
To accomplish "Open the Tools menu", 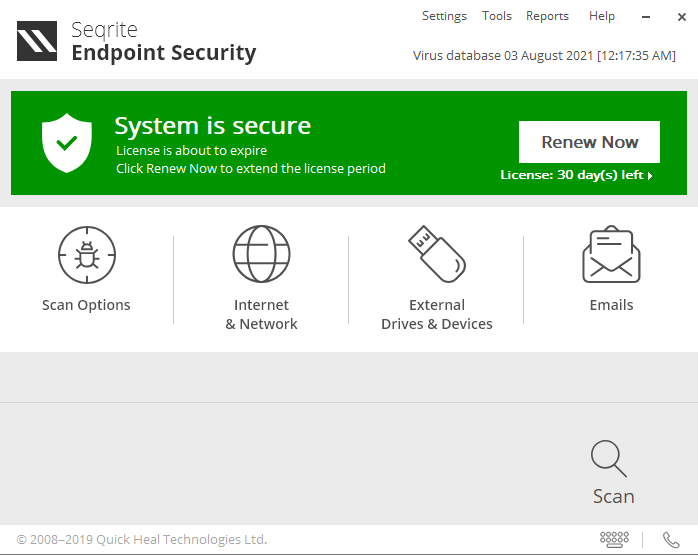I will [497, 16].
